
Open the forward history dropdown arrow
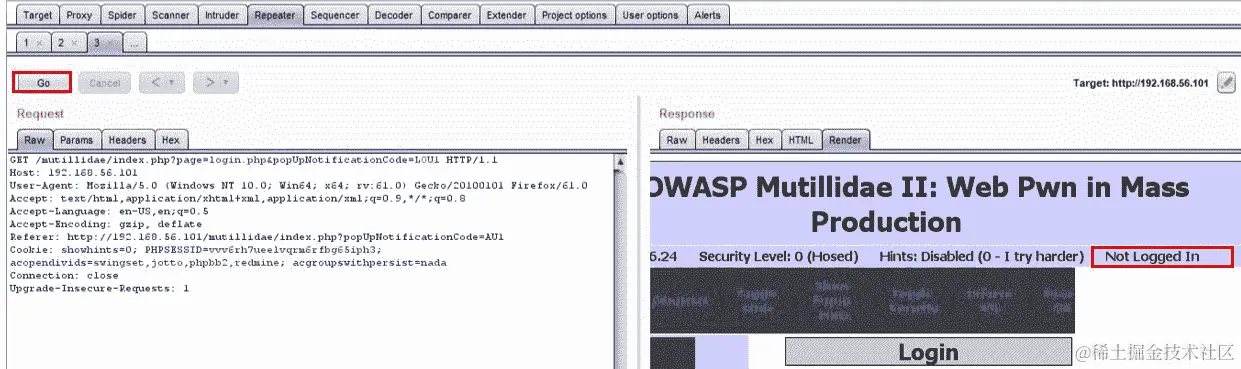(226, 83)
